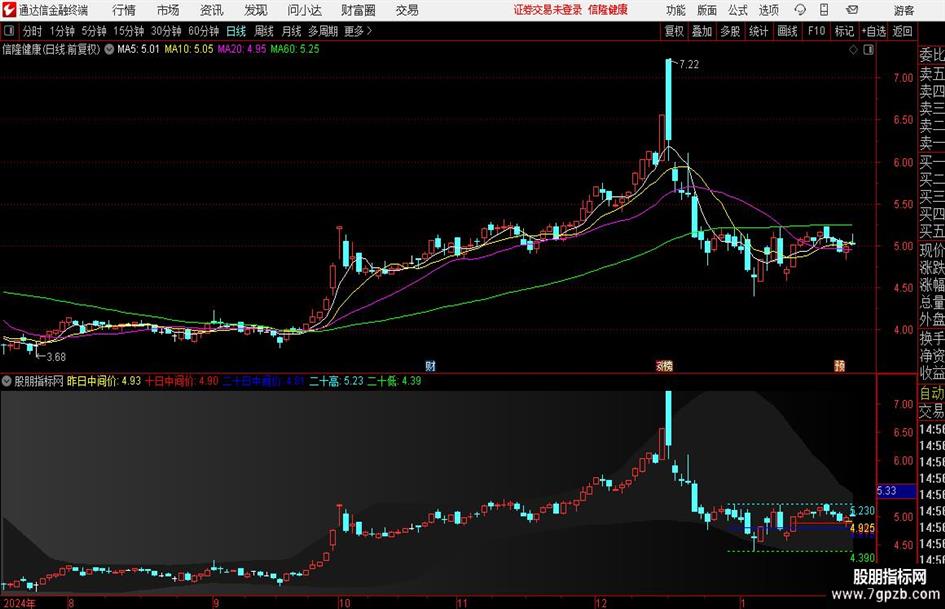Switch to 30分钟 period

point(167,31)
